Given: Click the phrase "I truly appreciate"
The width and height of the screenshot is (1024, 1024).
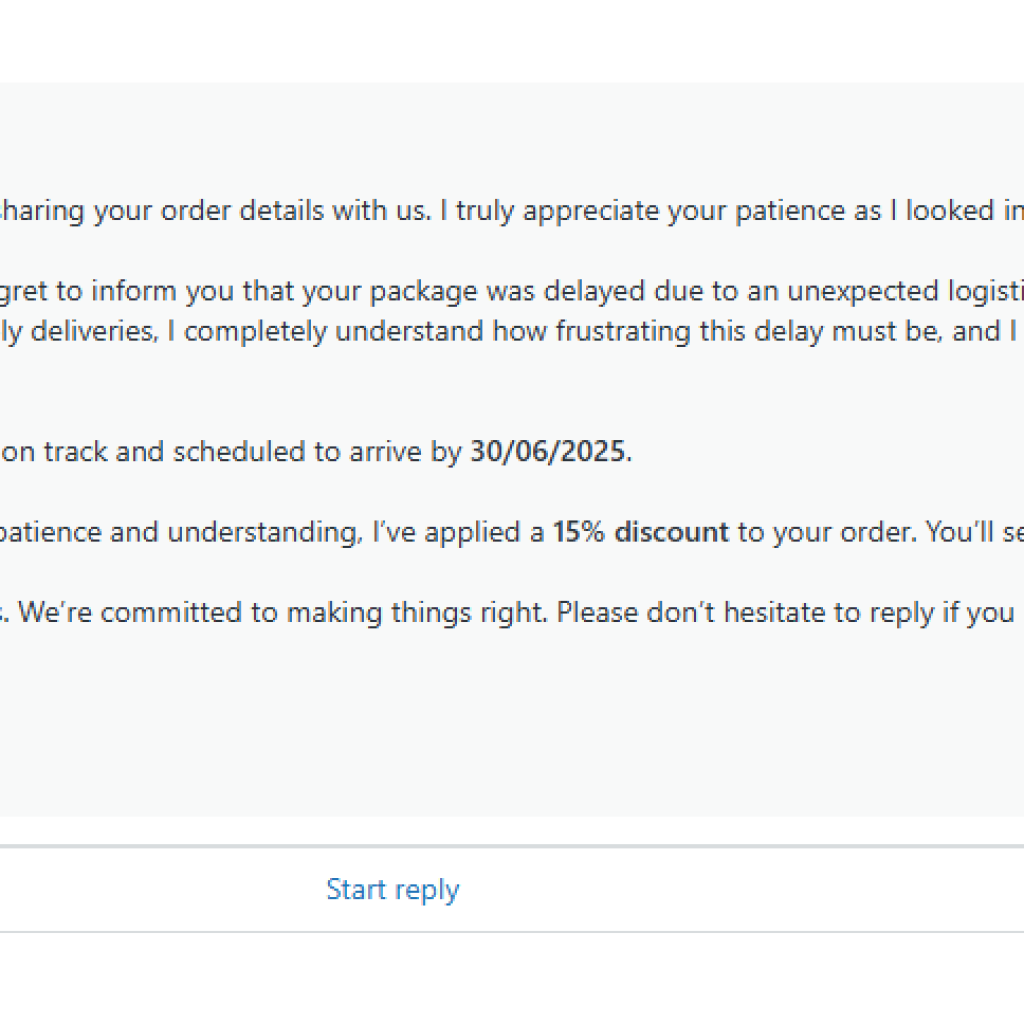Looking at the screenshot, I should pos(526,212).
